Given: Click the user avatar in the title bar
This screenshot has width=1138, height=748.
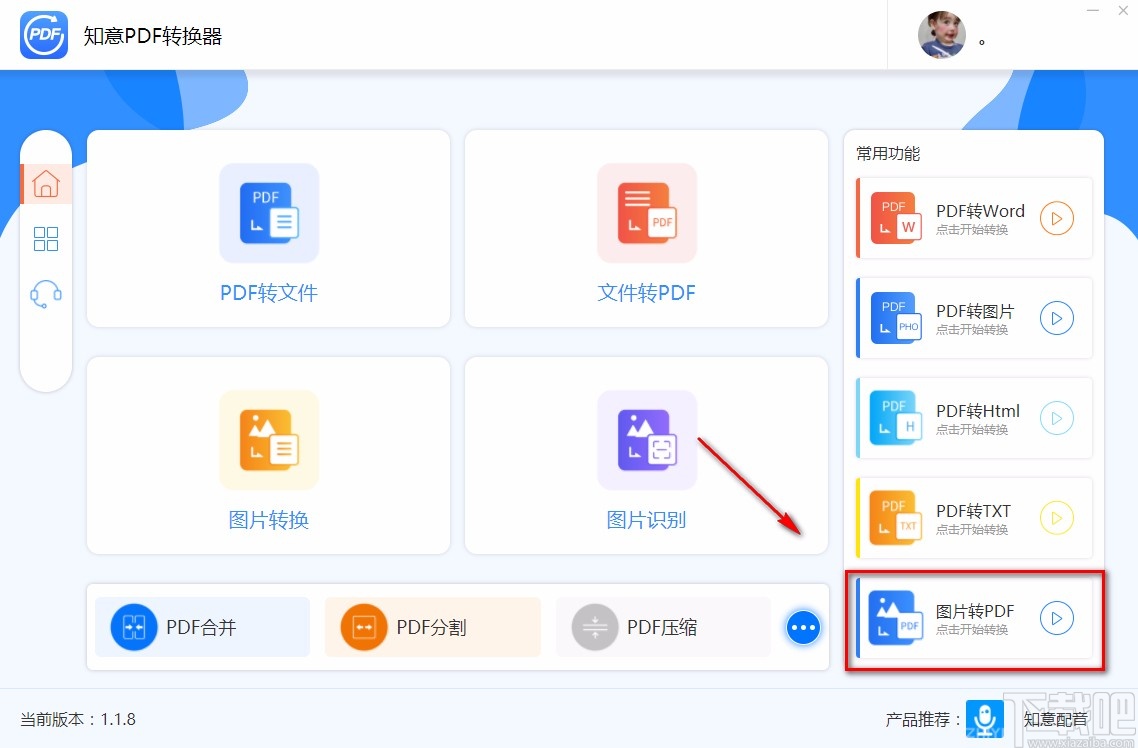Looking at the screenshot, I should pyautogui.click(x=941, y=35).
